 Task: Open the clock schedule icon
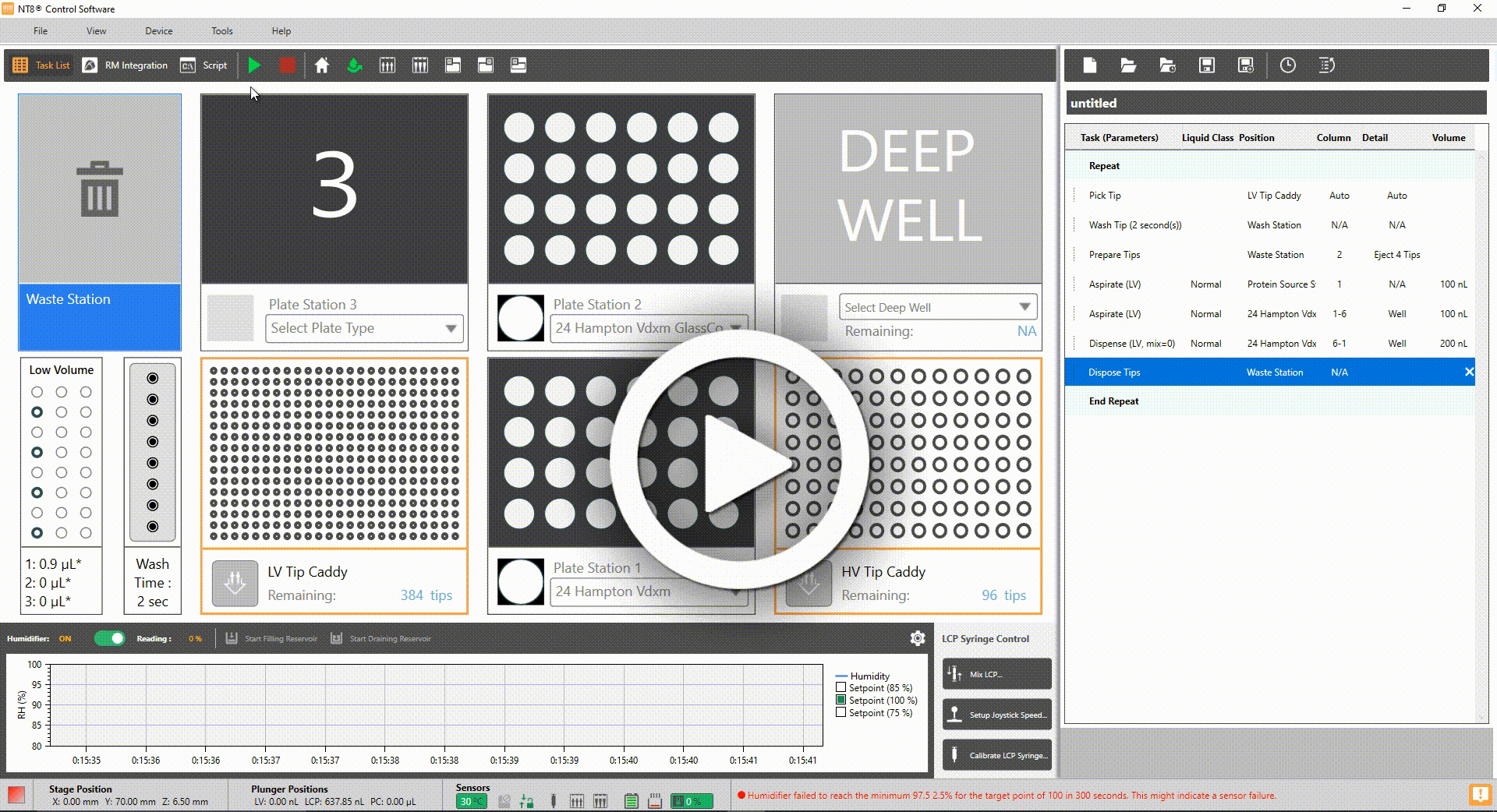point(1287,65)
